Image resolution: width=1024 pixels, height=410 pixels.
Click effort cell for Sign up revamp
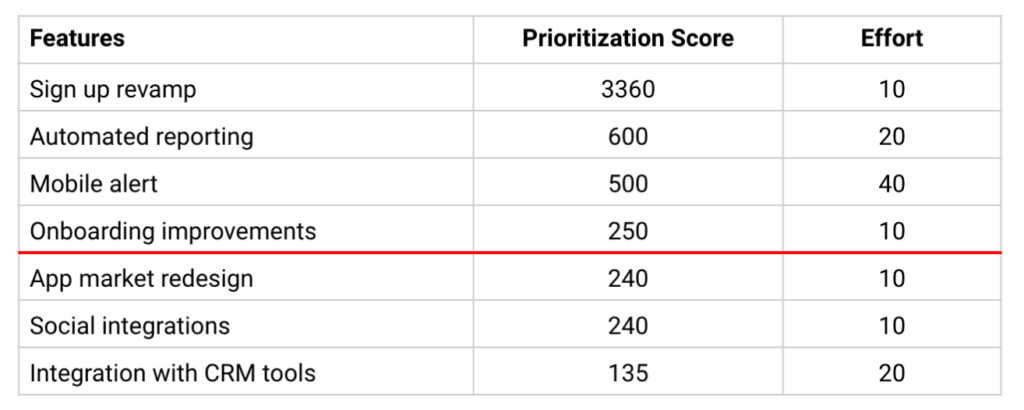891,87
